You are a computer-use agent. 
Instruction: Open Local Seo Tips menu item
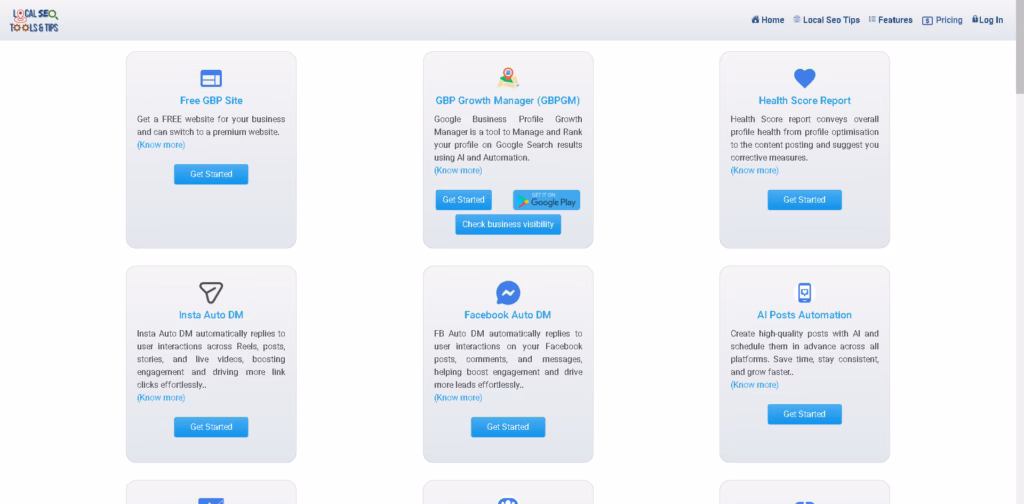(x=827, y=20)
